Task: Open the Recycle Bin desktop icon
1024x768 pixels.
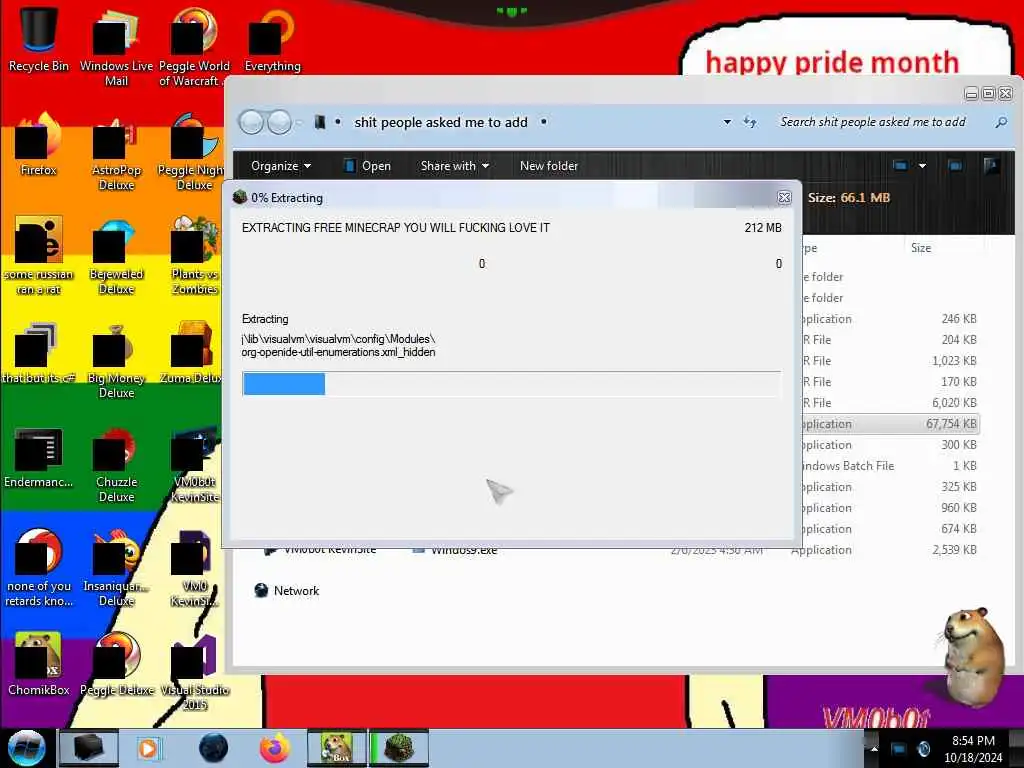Action: click(38, 39)
